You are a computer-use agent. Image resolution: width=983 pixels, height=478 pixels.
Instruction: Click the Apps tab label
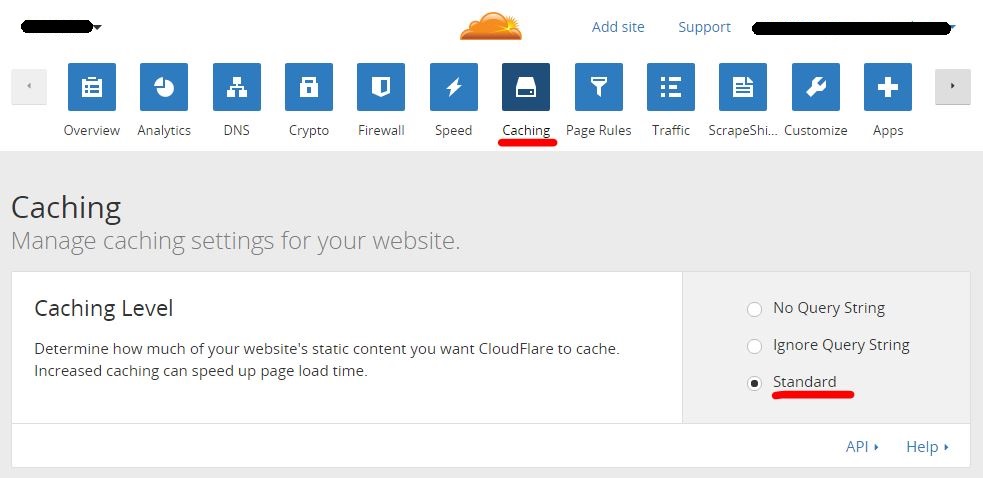[888, 130]
